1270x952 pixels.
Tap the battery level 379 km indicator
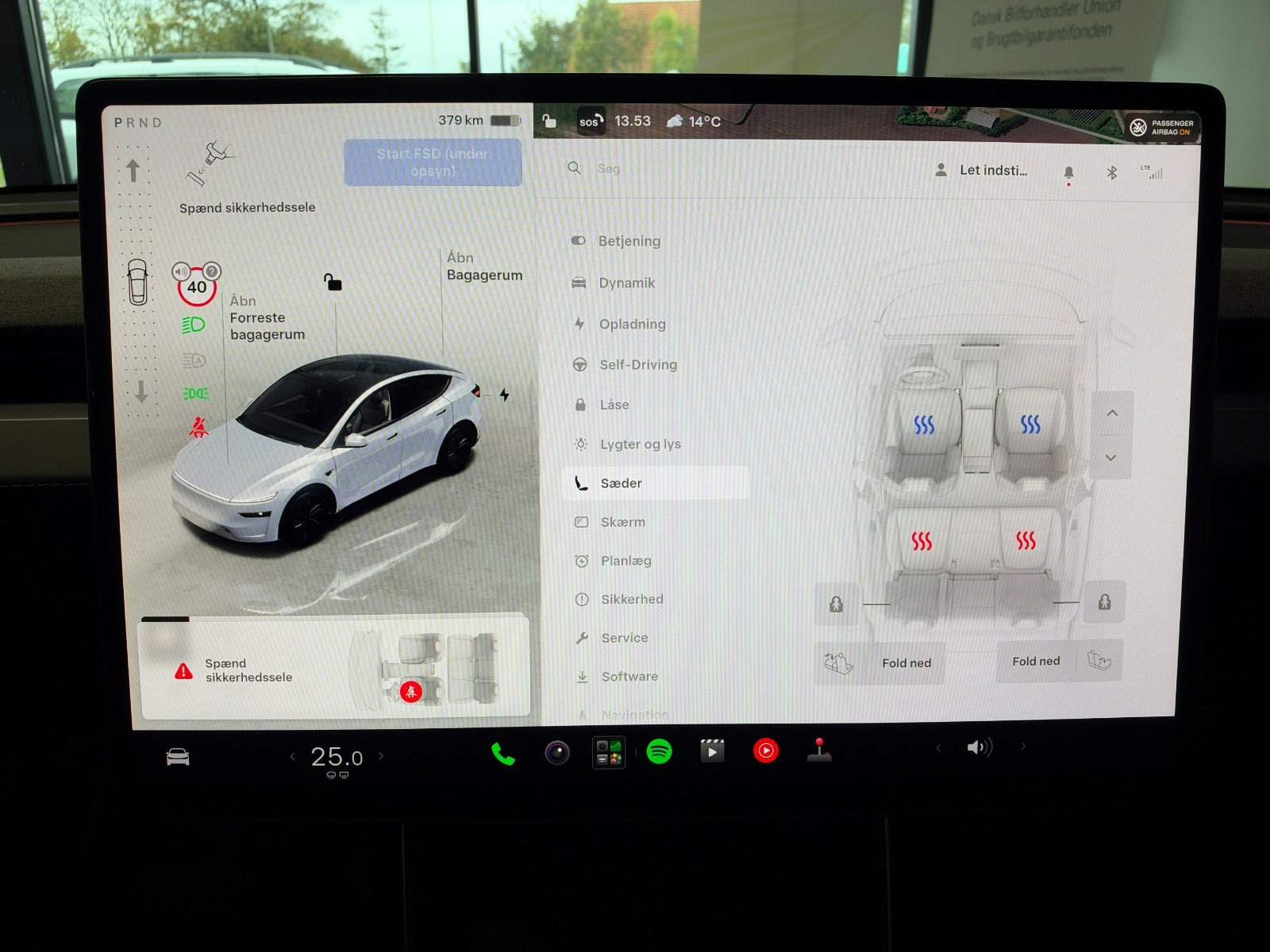pos(479,121)
